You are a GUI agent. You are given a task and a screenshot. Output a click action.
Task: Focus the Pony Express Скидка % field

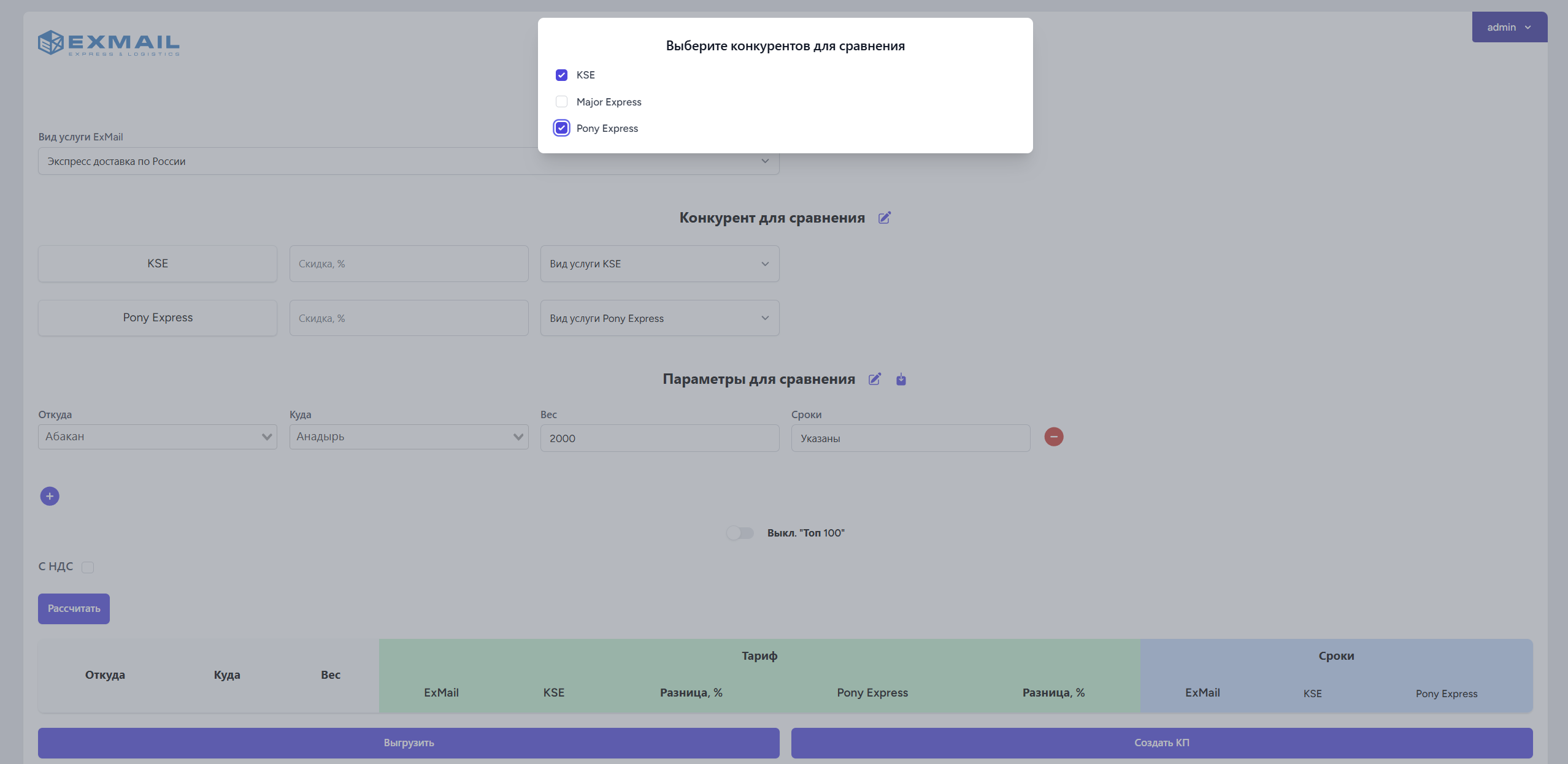[409, 318]
